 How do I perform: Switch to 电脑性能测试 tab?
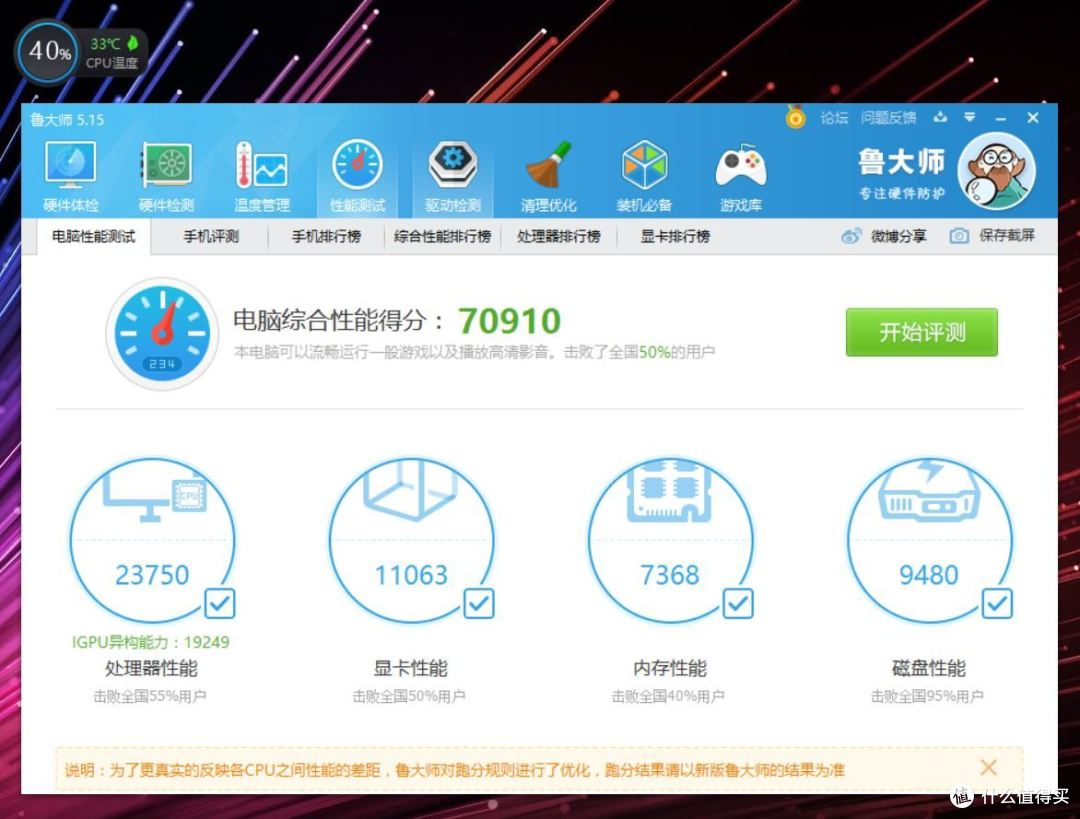(x=94, y=237)
